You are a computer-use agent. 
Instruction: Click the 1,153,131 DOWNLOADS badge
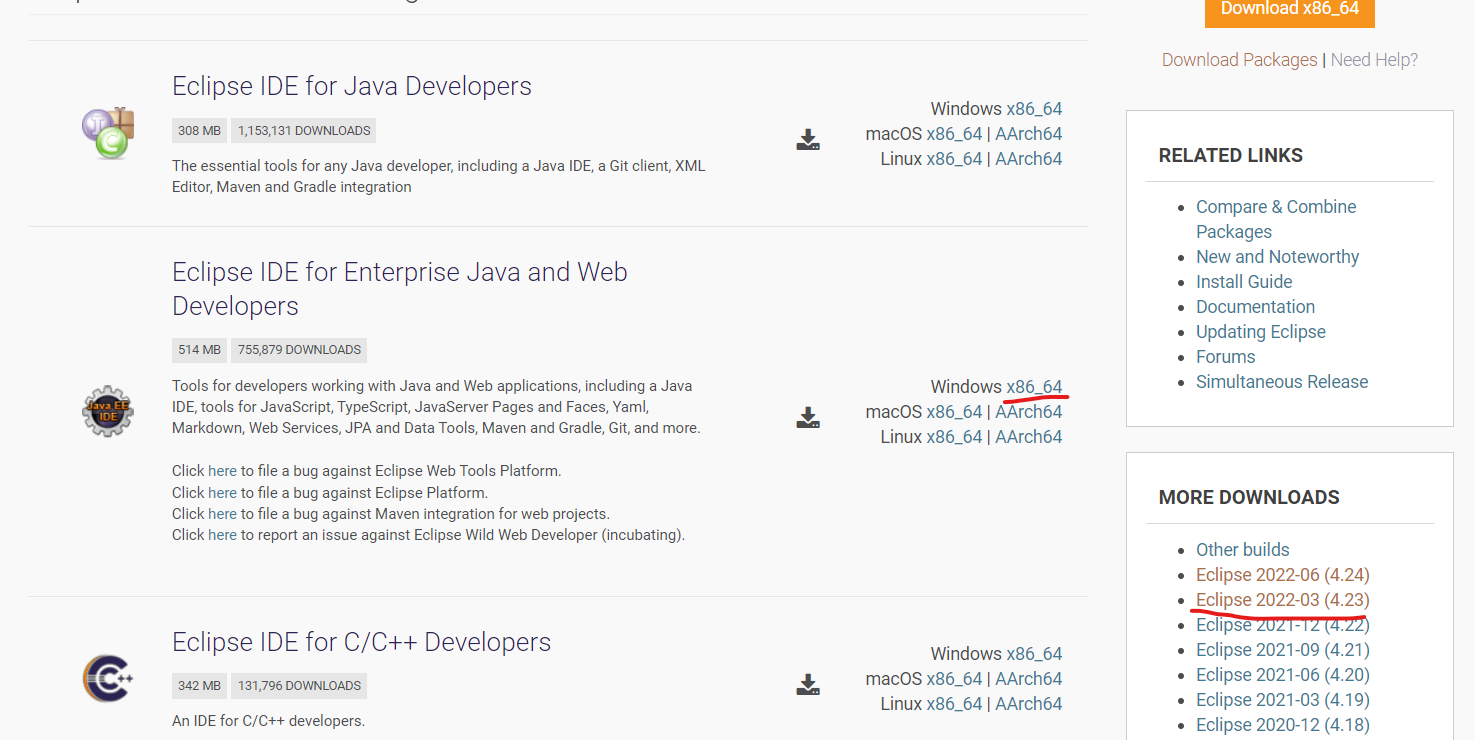pyautogui.click(x=304, y=131)
